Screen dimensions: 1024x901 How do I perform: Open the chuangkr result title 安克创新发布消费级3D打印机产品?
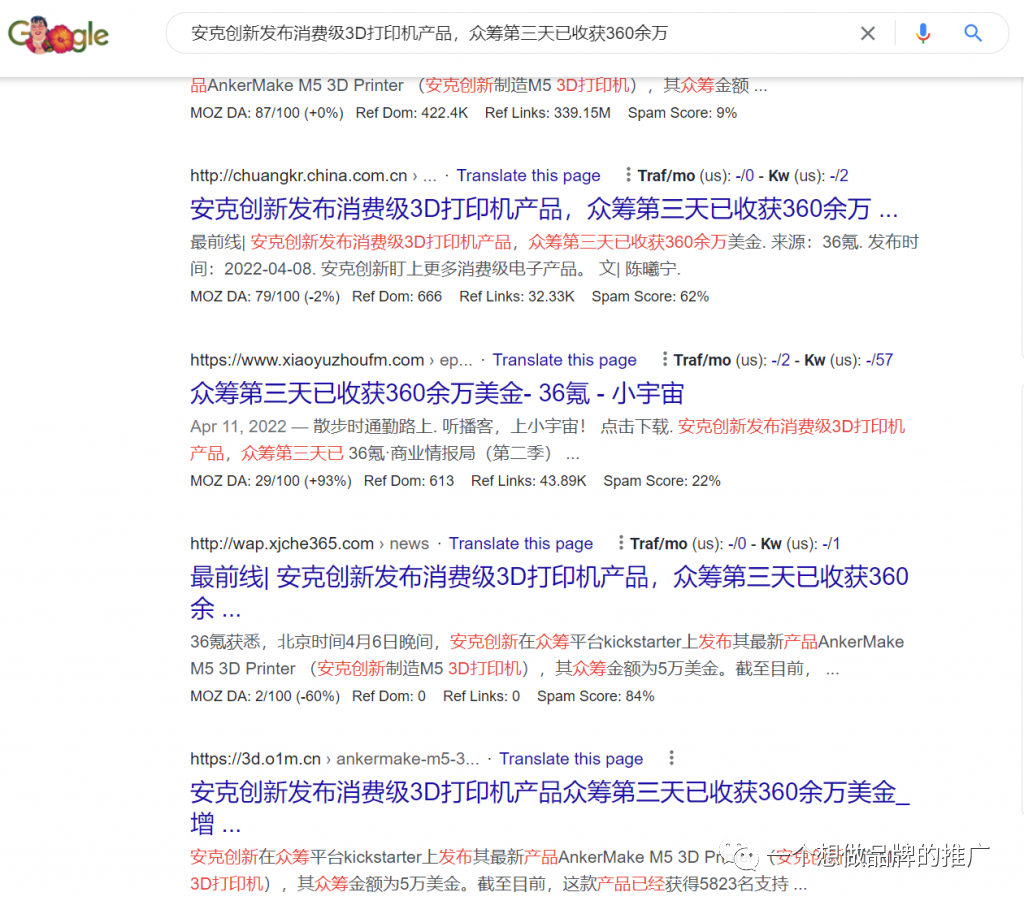pos(543,209)
